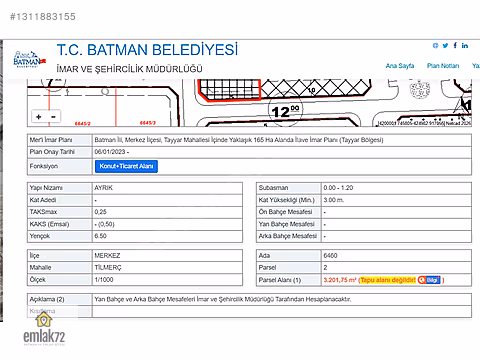
Task: Click the Fonksiyon row label
Action: tap(44, 166)
